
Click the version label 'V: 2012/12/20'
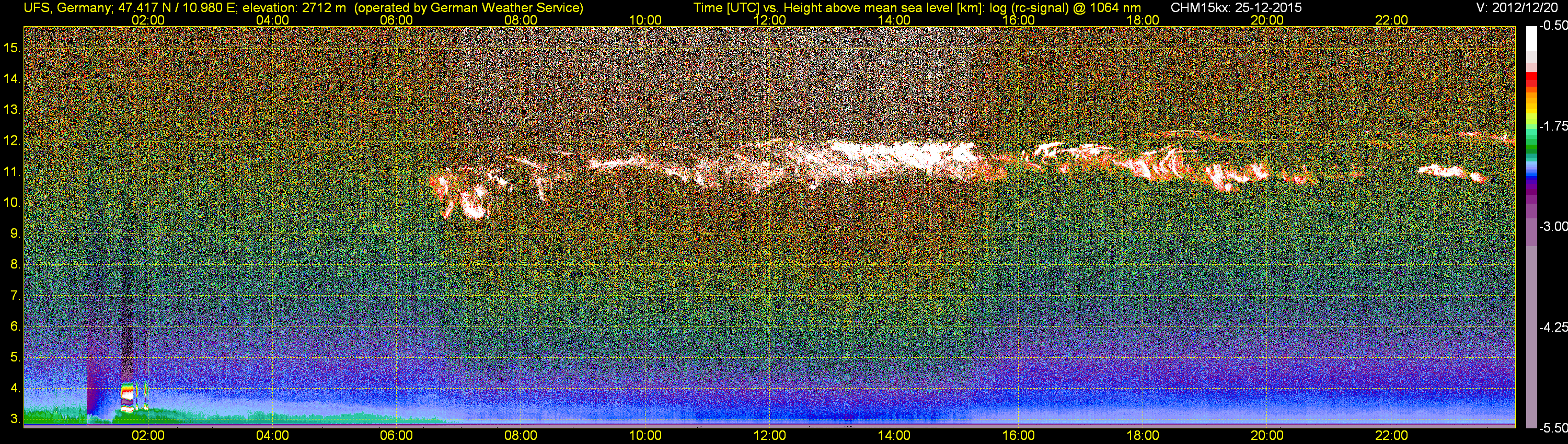1517,8
